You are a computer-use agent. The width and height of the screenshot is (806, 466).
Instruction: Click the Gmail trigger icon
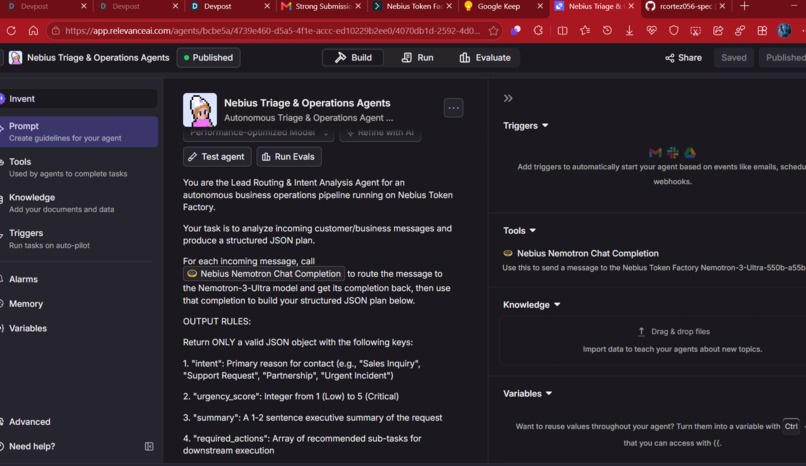[655, 153]
